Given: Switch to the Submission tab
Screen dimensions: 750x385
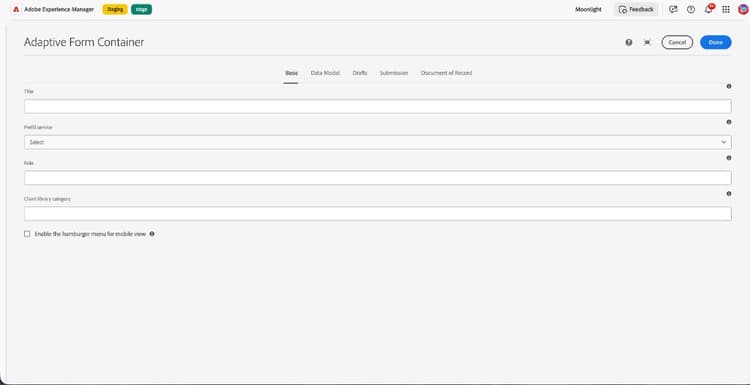Looking at the screenshot, I should click(394, 73).
